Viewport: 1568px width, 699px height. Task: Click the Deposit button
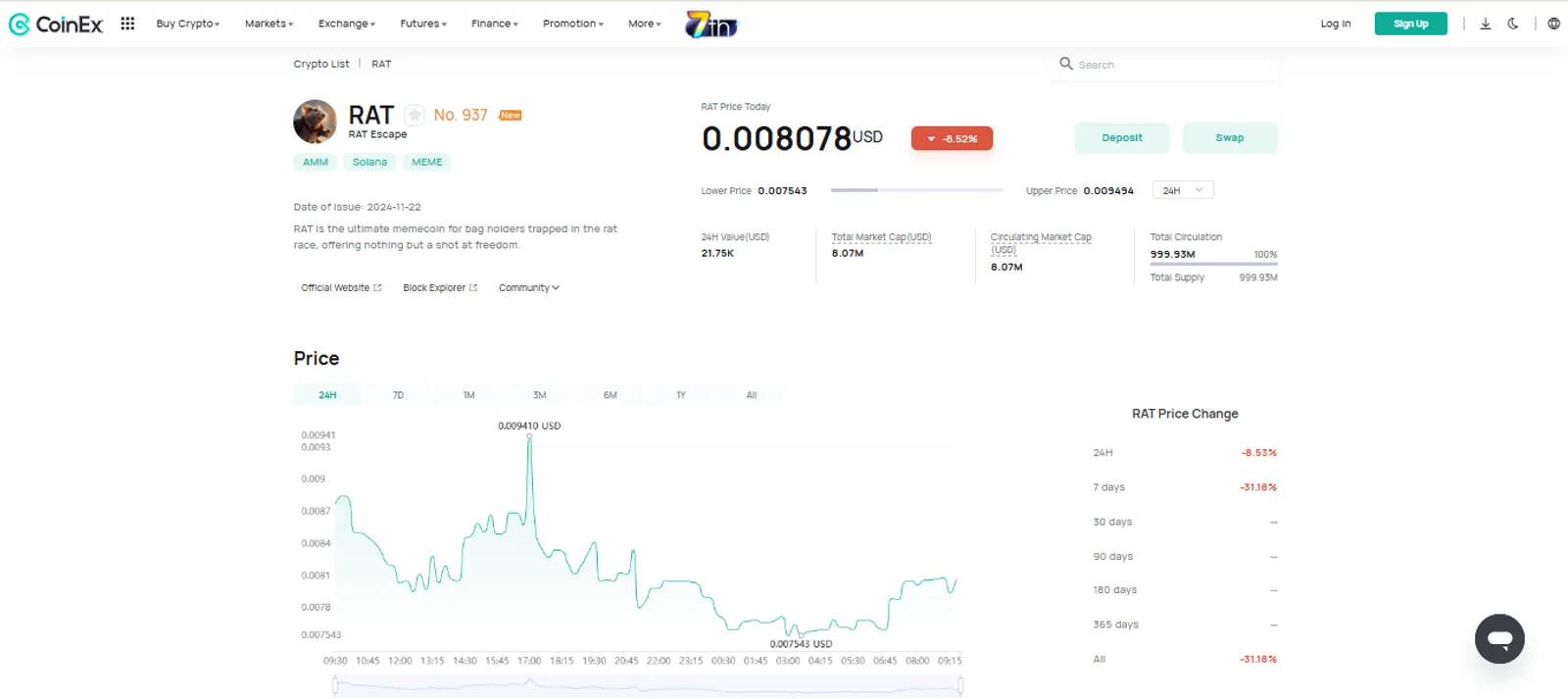pos(1122,138)
